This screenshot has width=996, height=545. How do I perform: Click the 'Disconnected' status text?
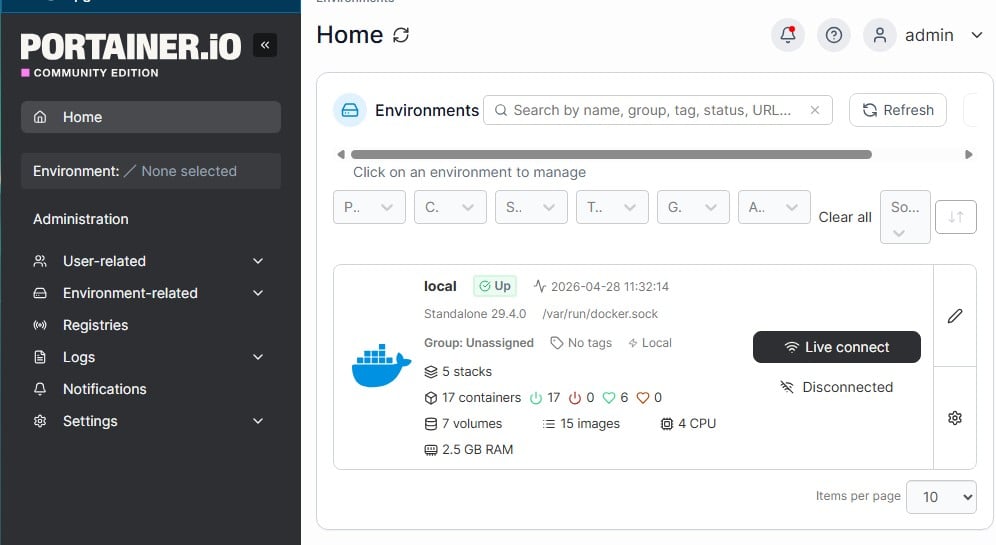(847, 387)
